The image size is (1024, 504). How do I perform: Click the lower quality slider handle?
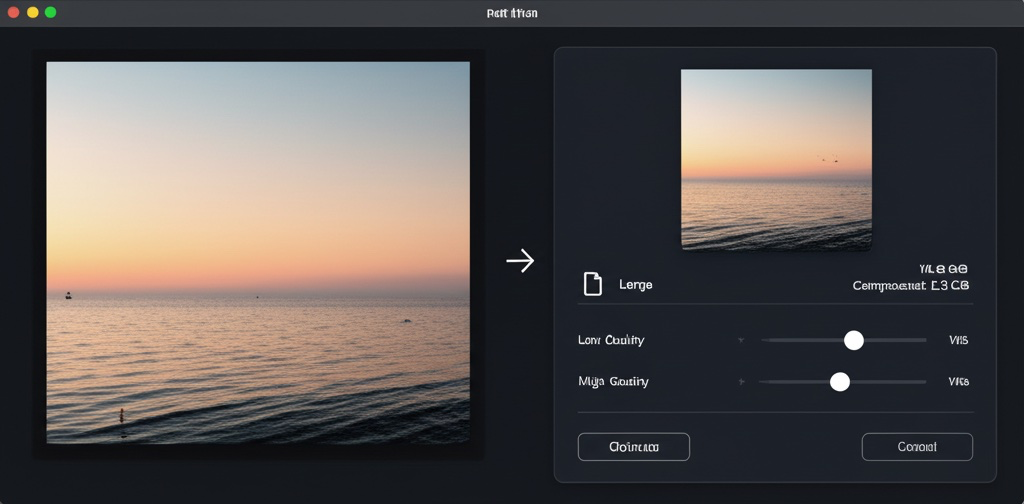pos(840,381)
